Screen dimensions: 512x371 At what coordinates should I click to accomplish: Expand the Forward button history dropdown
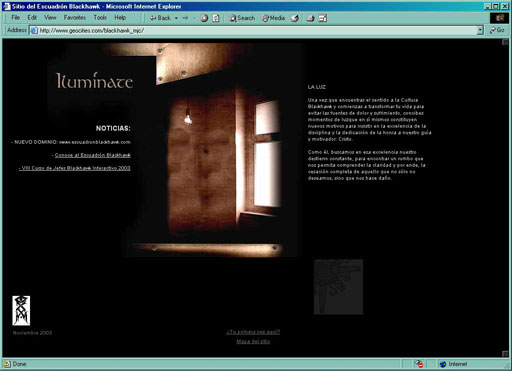point(194,18)
